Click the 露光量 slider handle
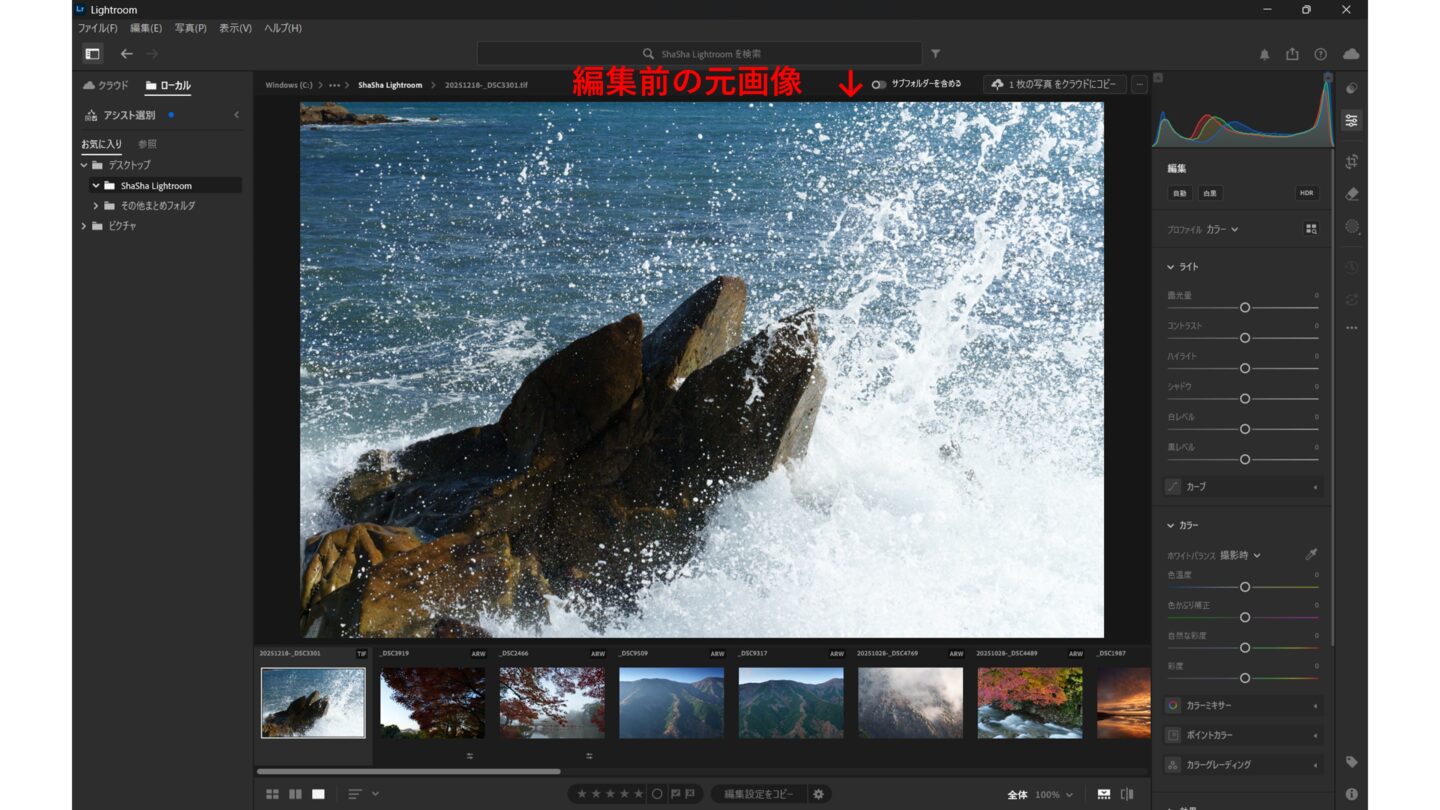The width and height of the screenshot is (1440, 810). pos(1245,308)
